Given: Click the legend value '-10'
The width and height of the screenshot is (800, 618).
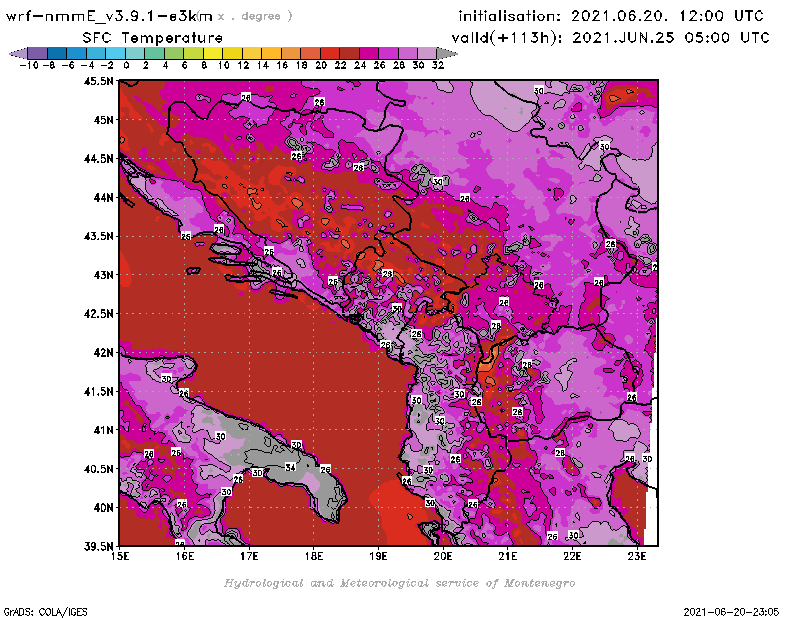Looking at the screenshot, I should (x=28, y=65).
